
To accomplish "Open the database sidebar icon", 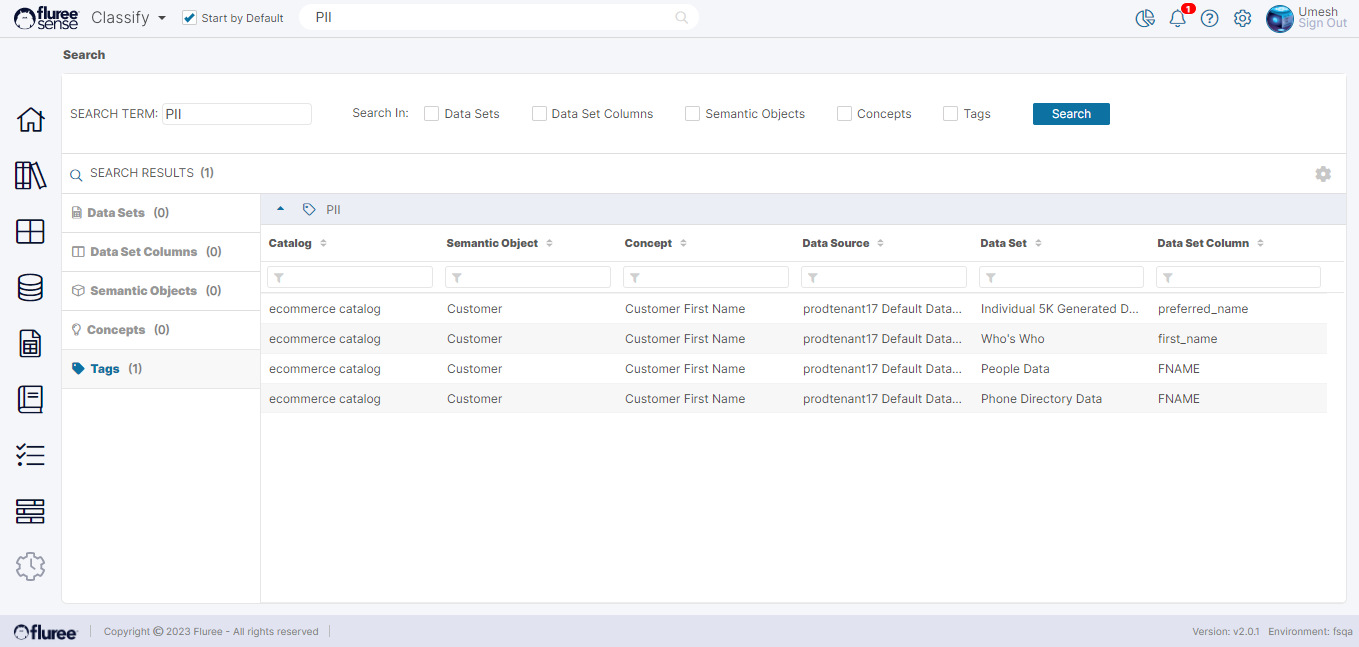I will (30, 288).
